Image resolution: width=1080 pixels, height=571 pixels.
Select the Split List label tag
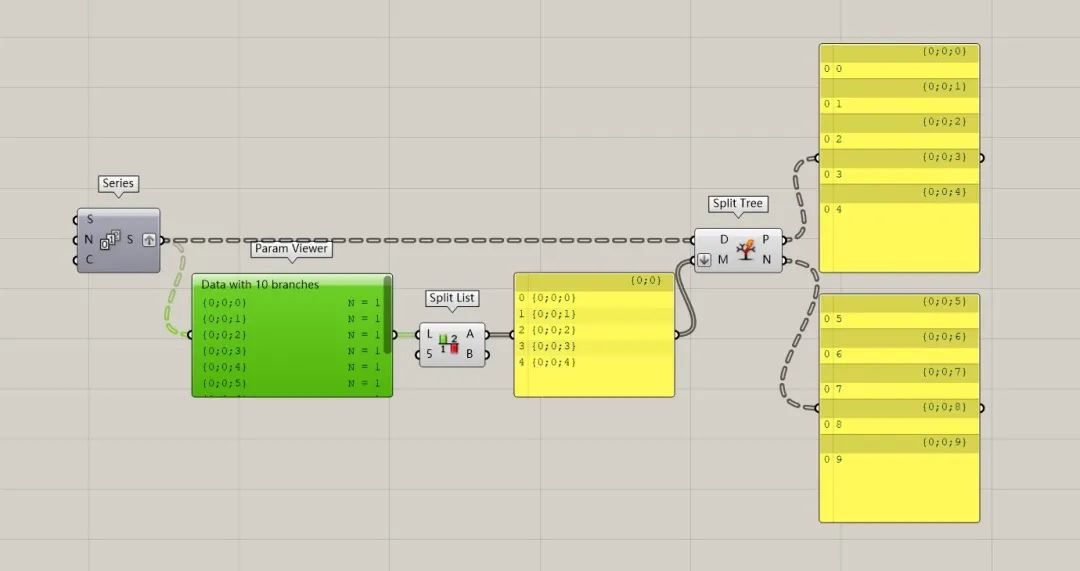[x=452, y=298]
